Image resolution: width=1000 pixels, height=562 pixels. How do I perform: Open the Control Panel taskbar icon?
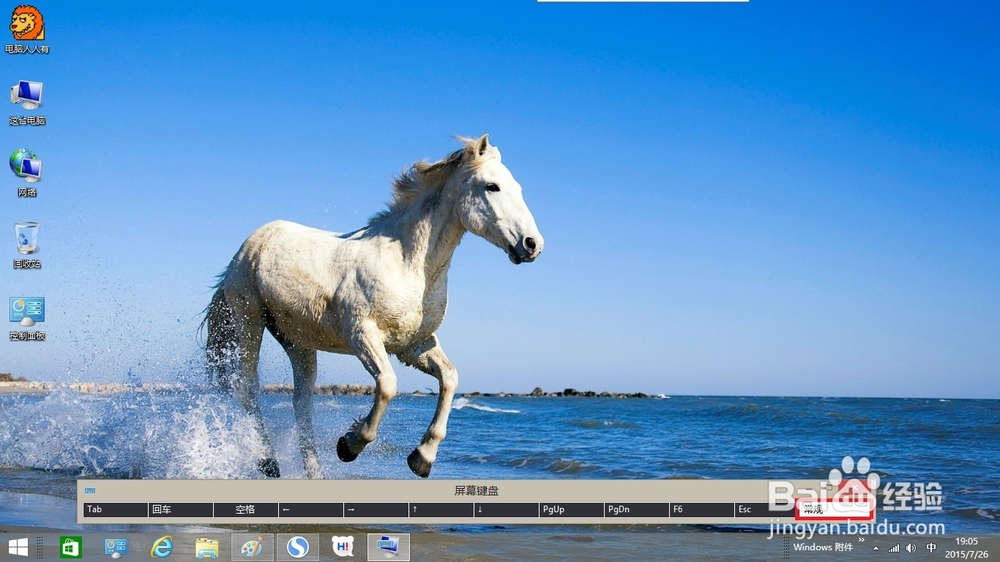point(116,547)
